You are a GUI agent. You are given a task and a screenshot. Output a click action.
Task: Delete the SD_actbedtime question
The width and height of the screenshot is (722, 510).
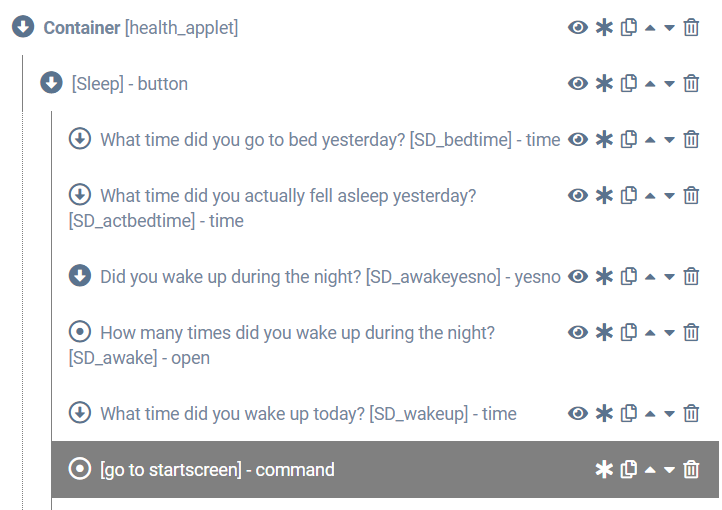pyautogui.click(x=691, y=196)
